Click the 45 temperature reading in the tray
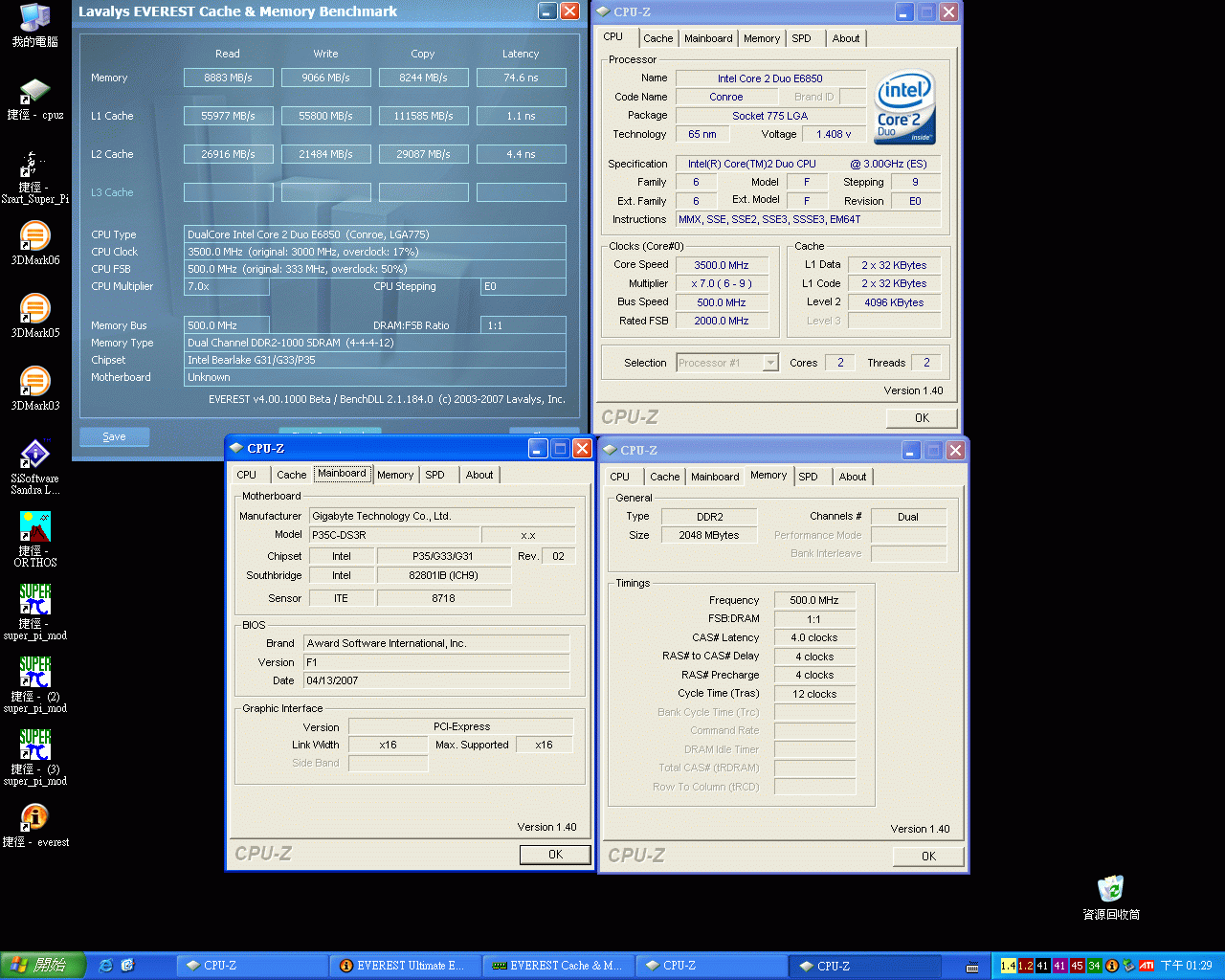Screen dimensions: 1225x980 [x=1077, y=966]
